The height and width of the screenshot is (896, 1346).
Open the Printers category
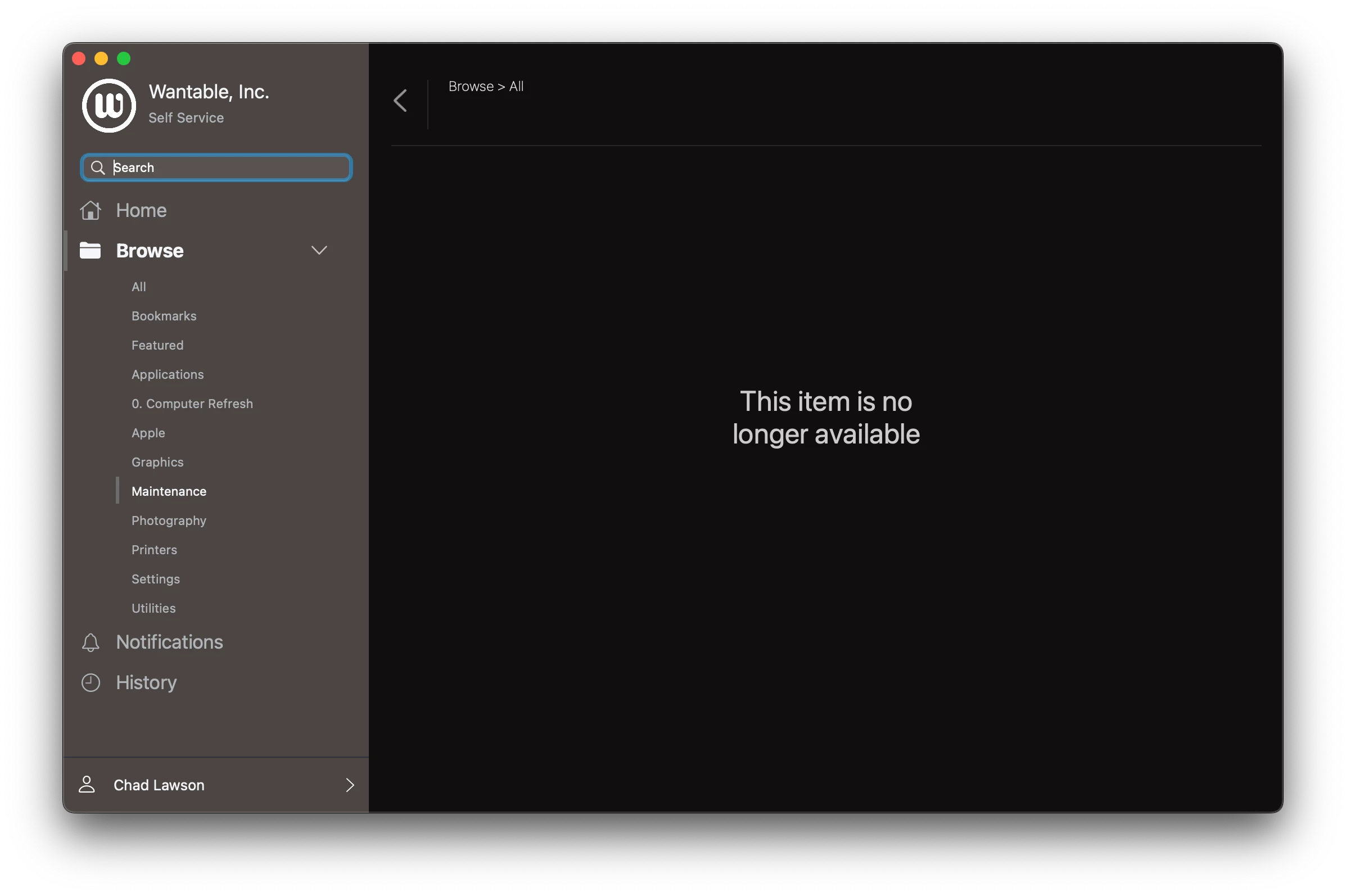154,550
